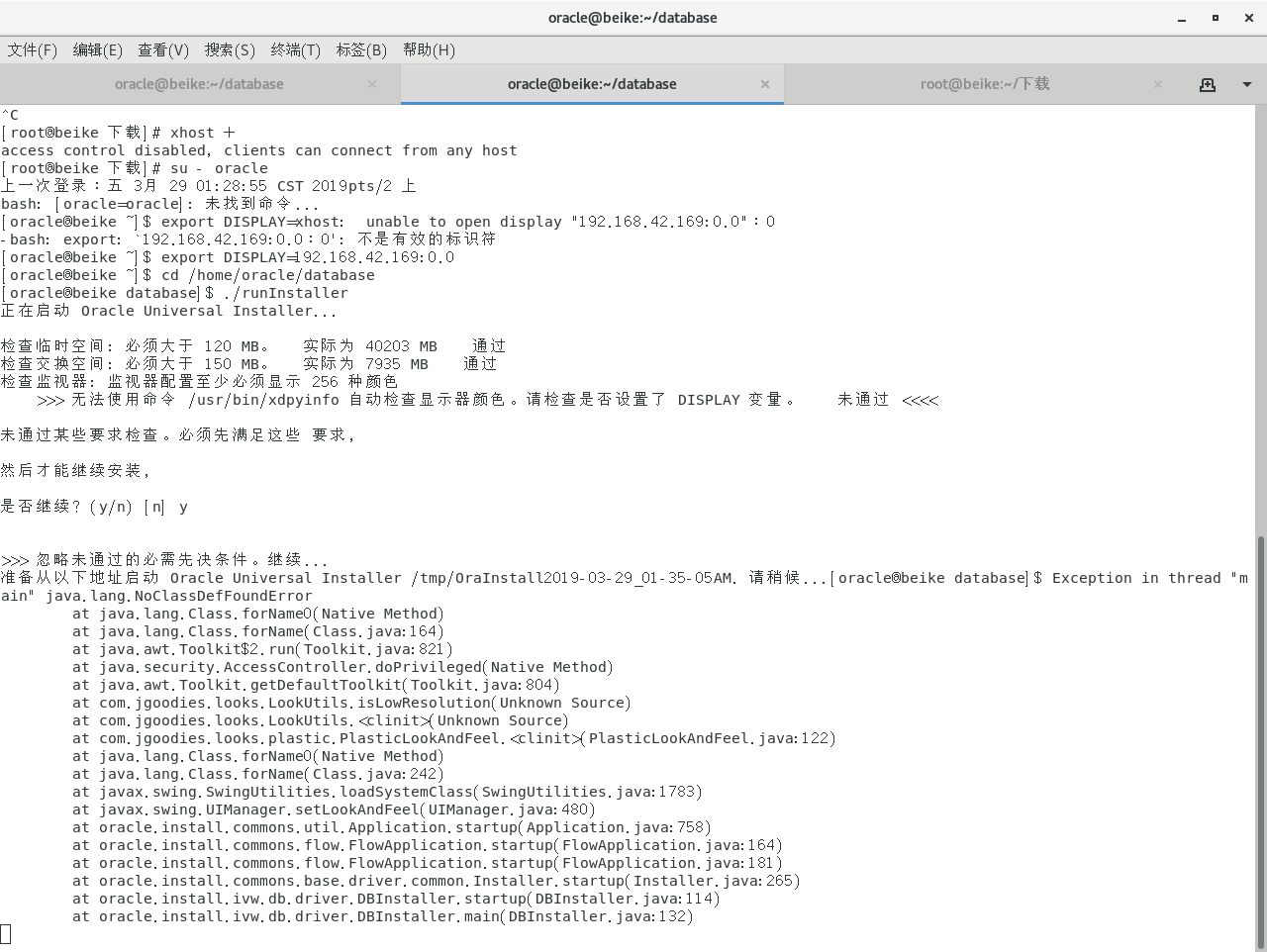Viewport: 1267px width, 952px height.
Task: Click 'cd /home/oracle/database' command text
Action: 268,275
